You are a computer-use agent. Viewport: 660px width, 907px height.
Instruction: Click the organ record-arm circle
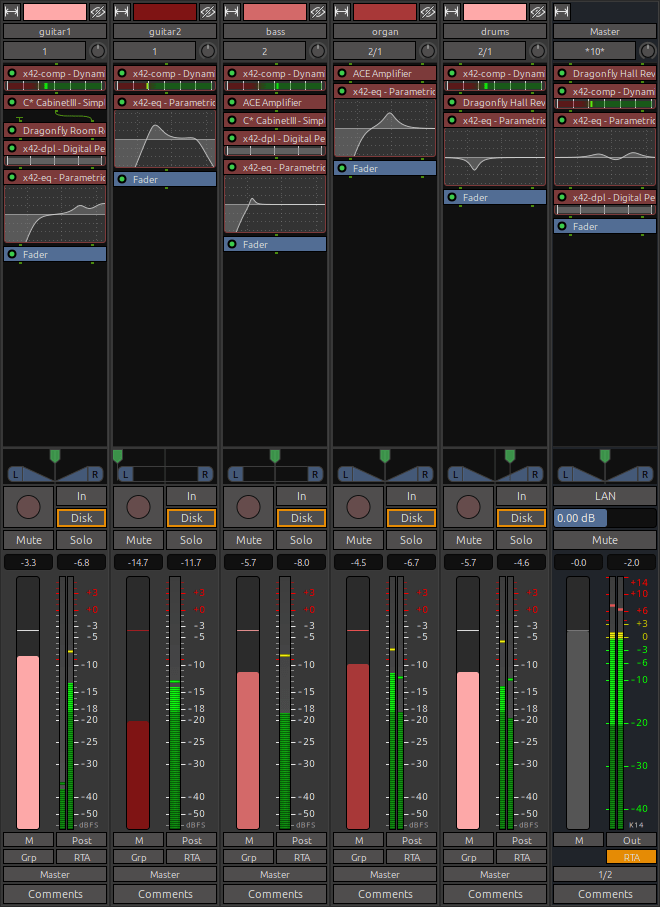tap(358, 507)
